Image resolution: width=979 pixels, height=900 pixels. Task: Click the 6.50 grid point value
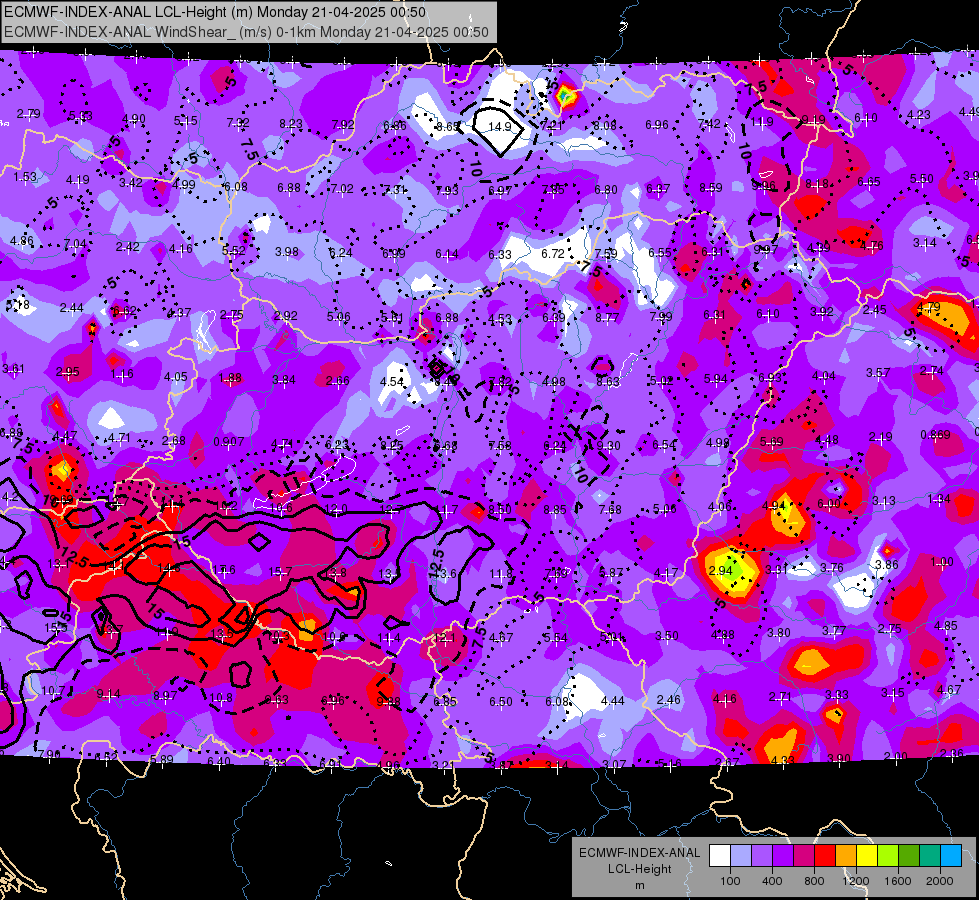501,702
